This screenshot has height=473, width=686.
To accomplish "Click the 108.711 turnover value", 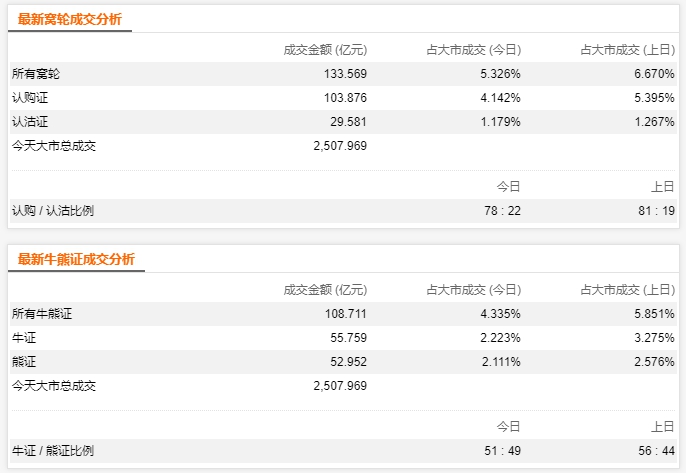I will pos(346,314).
